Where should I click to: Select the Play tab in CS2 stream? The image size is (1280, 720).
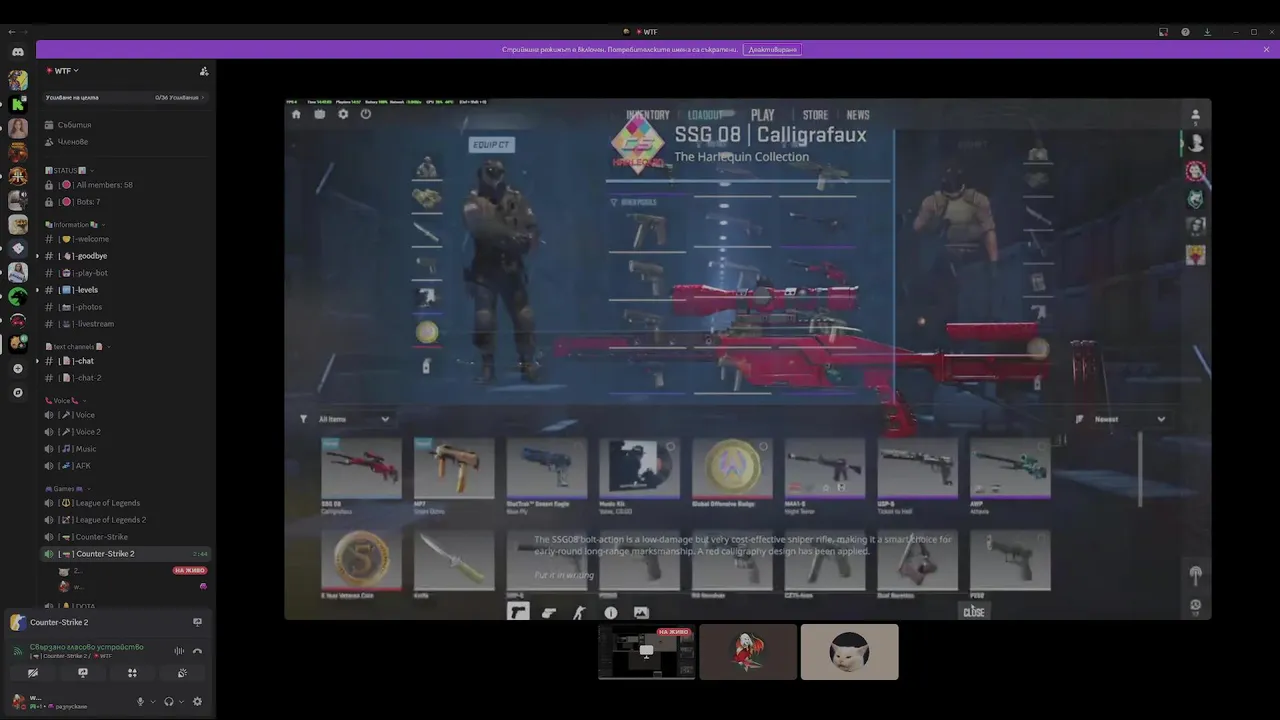[763, 115]
